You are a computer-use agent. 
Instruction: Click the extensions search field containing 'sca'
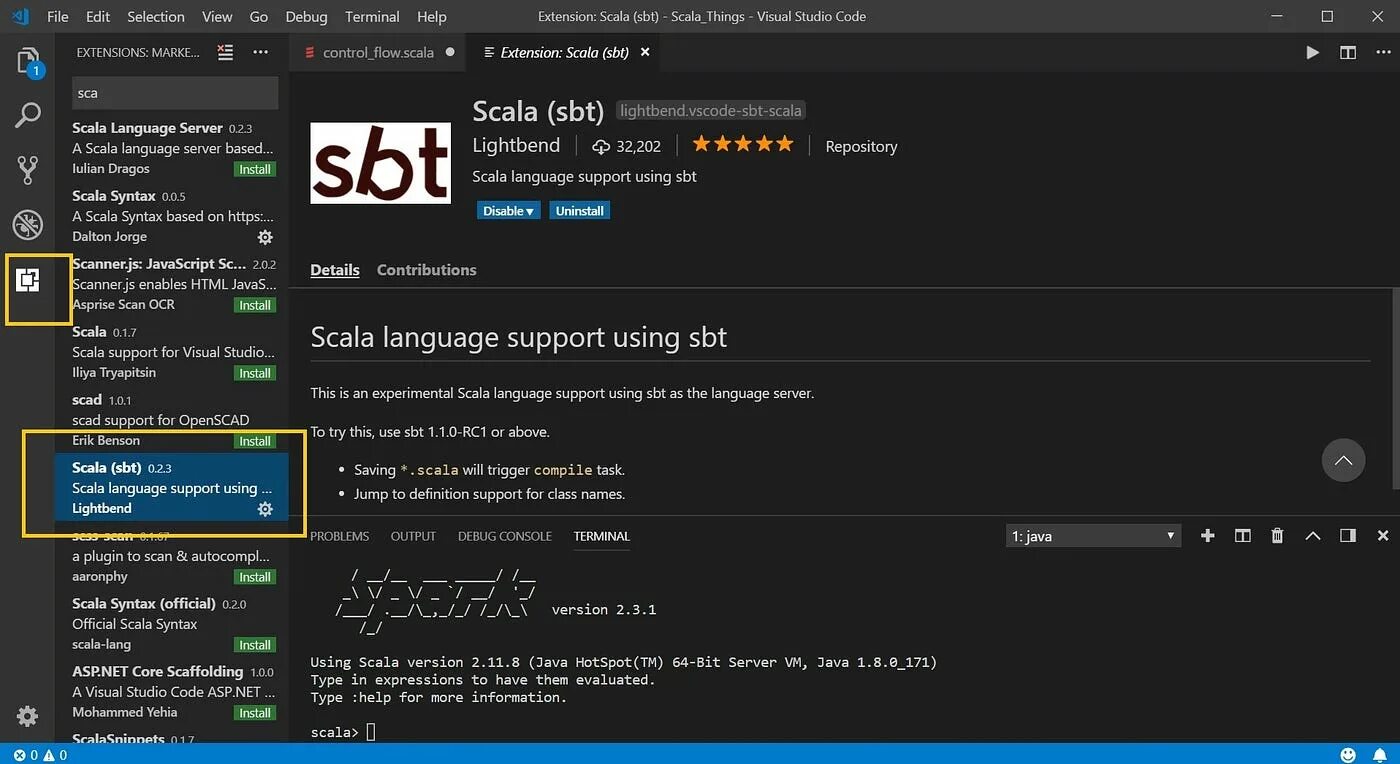175,93
